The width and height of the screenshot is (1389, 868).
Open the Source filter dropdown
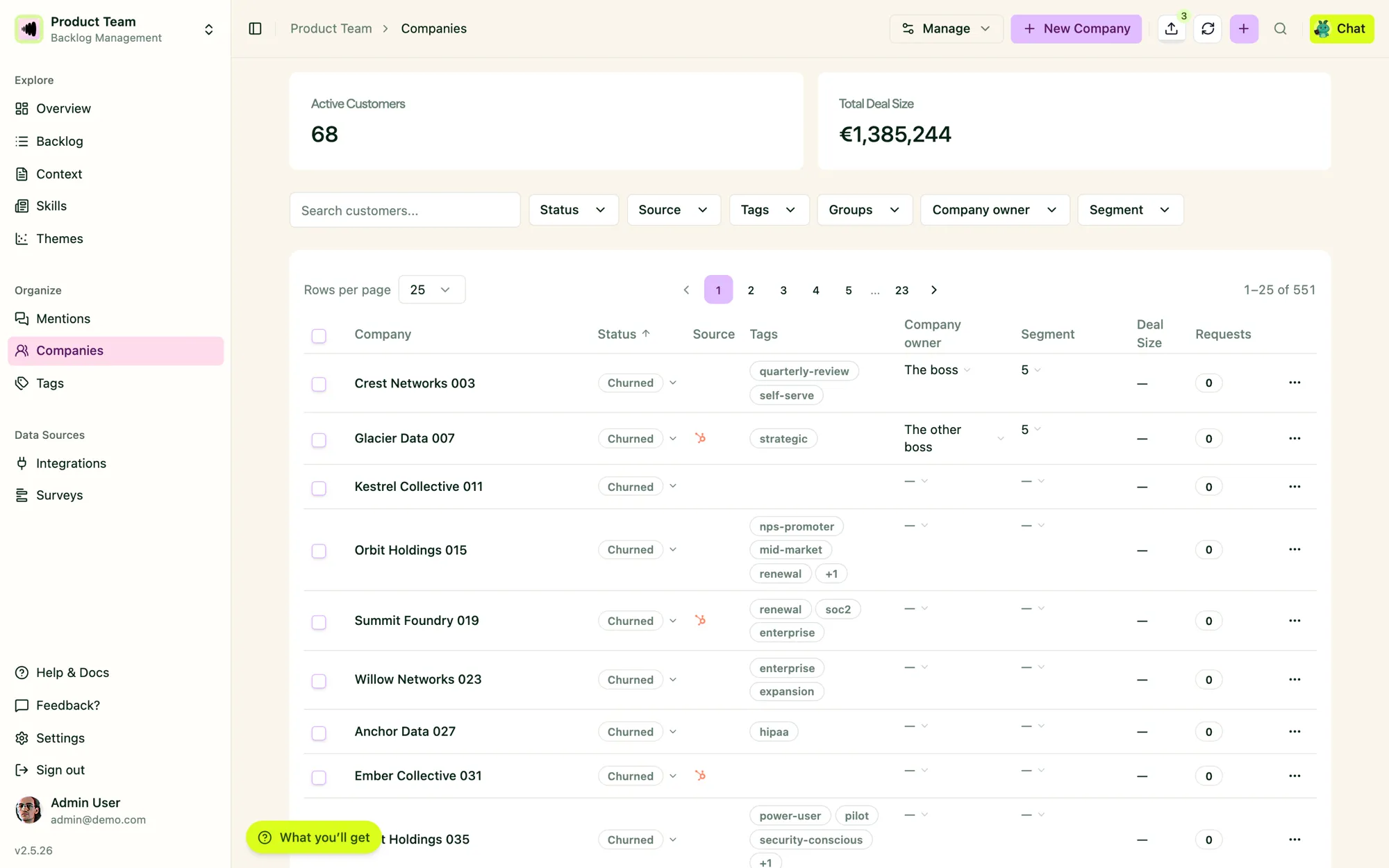click(674, 210)
